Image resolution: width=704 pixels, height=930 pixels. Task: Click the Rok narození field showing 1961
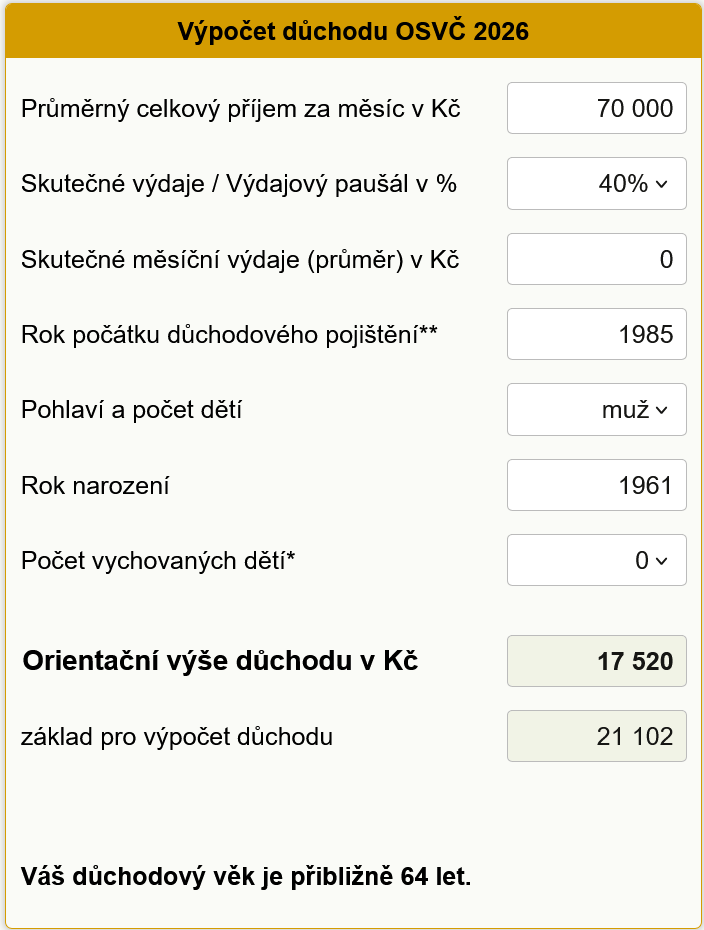(596, 485)
